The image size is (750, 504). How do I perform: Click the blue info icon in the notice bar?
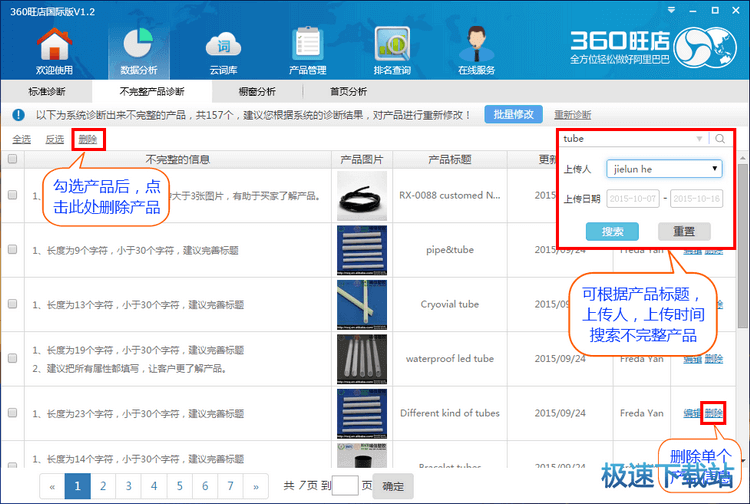(x=18, y=115)
